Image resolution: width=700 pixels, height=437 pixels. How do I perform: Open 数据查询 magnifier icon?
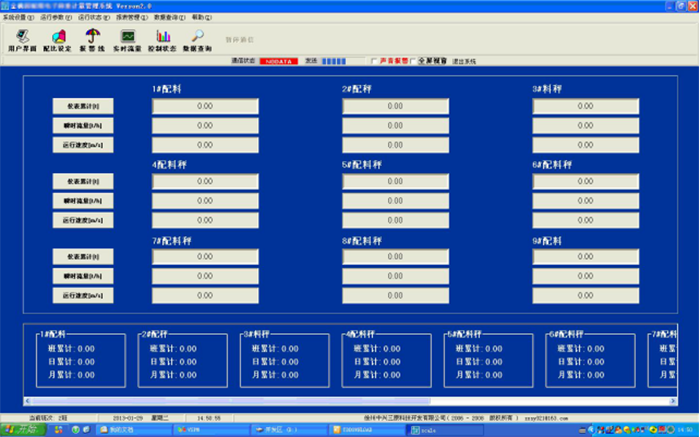[x=198, y=39]
